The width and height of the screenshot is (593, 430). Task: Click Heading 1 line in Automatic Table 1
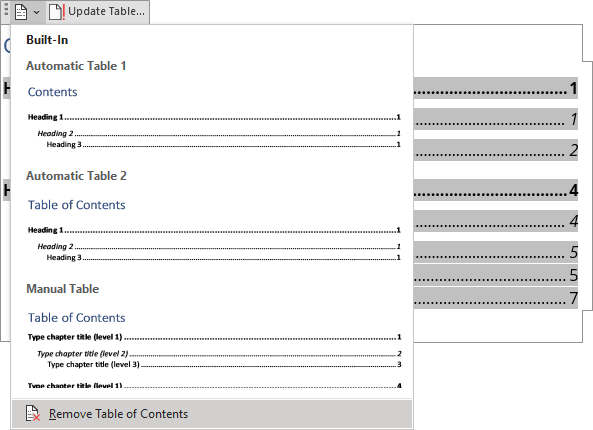pos(214,117)
